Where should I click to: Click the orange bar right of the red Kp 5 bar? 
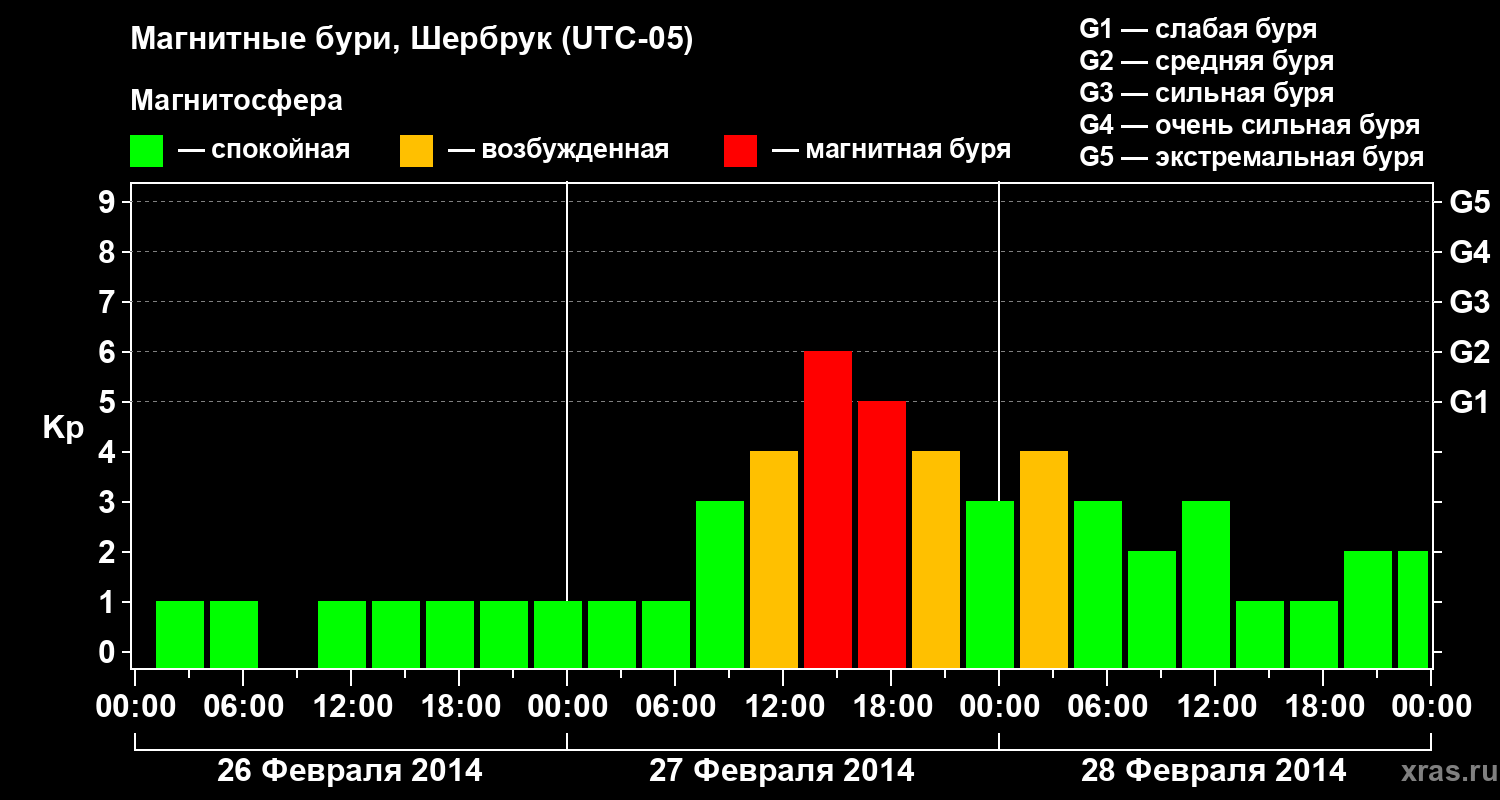(936, 560)
